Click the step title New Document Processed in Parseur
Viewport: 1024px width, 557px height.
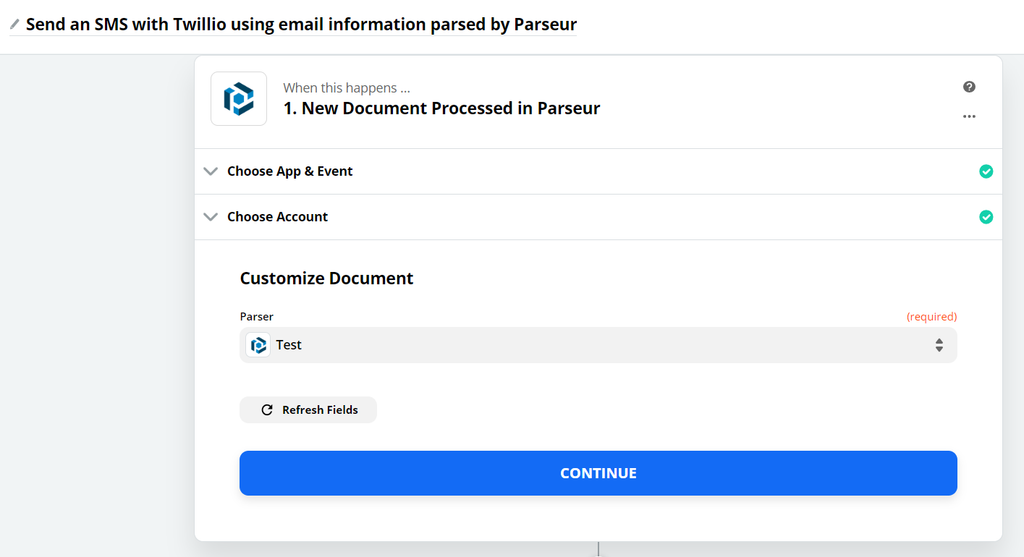point(441,108)
